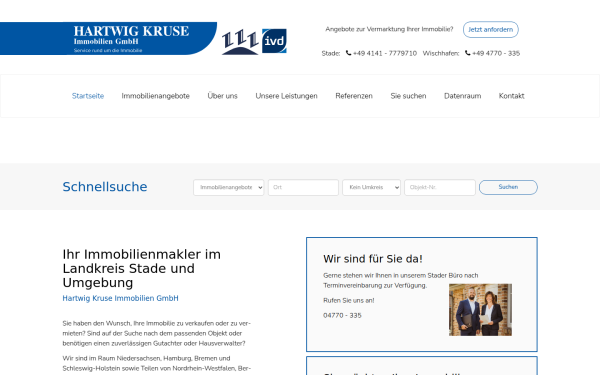Click the ivd association logo
The width and height of the screenshot is (600, 375).
(x=274, y=41)
